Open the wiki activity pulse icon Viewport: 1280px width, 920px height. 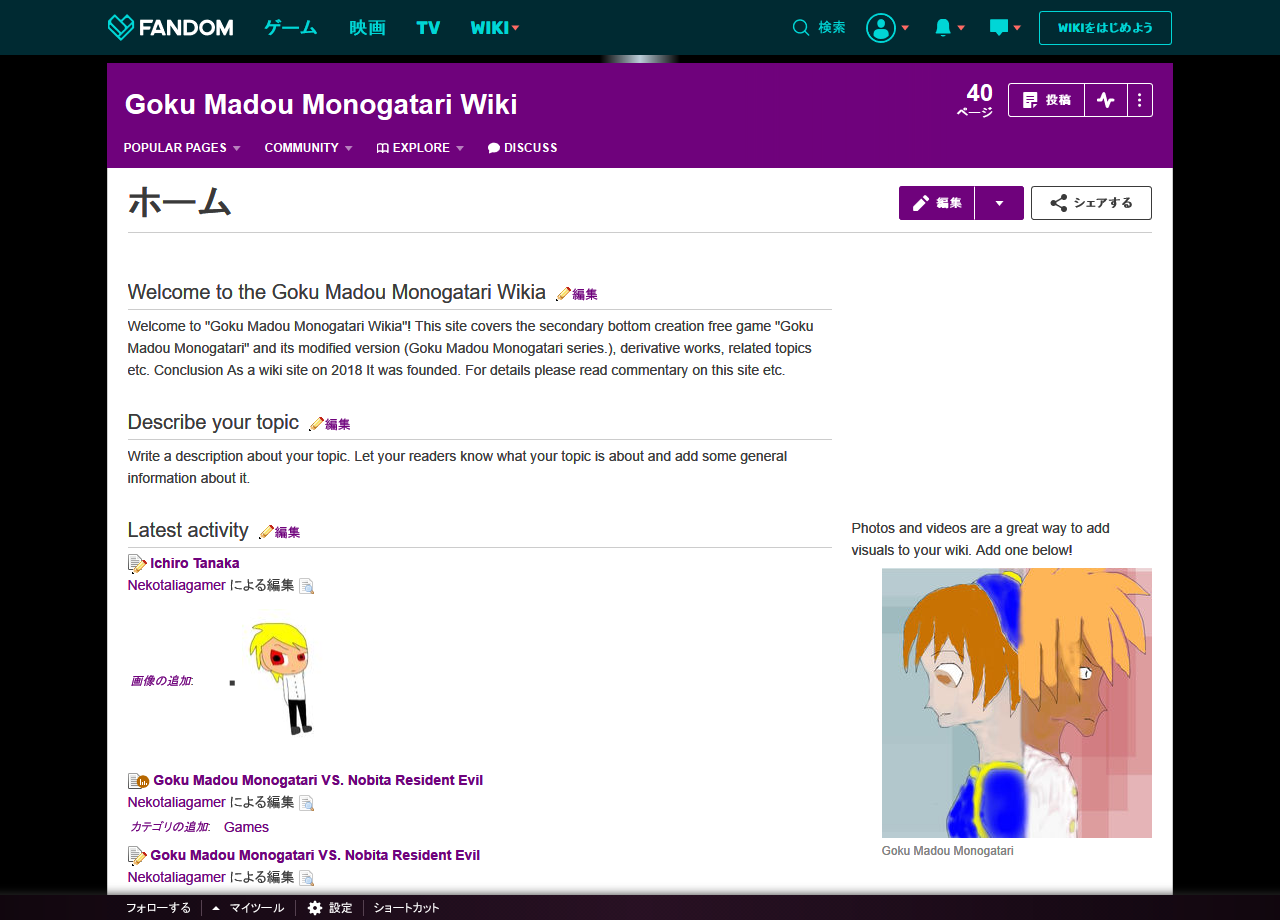(x=1106, y=100)
